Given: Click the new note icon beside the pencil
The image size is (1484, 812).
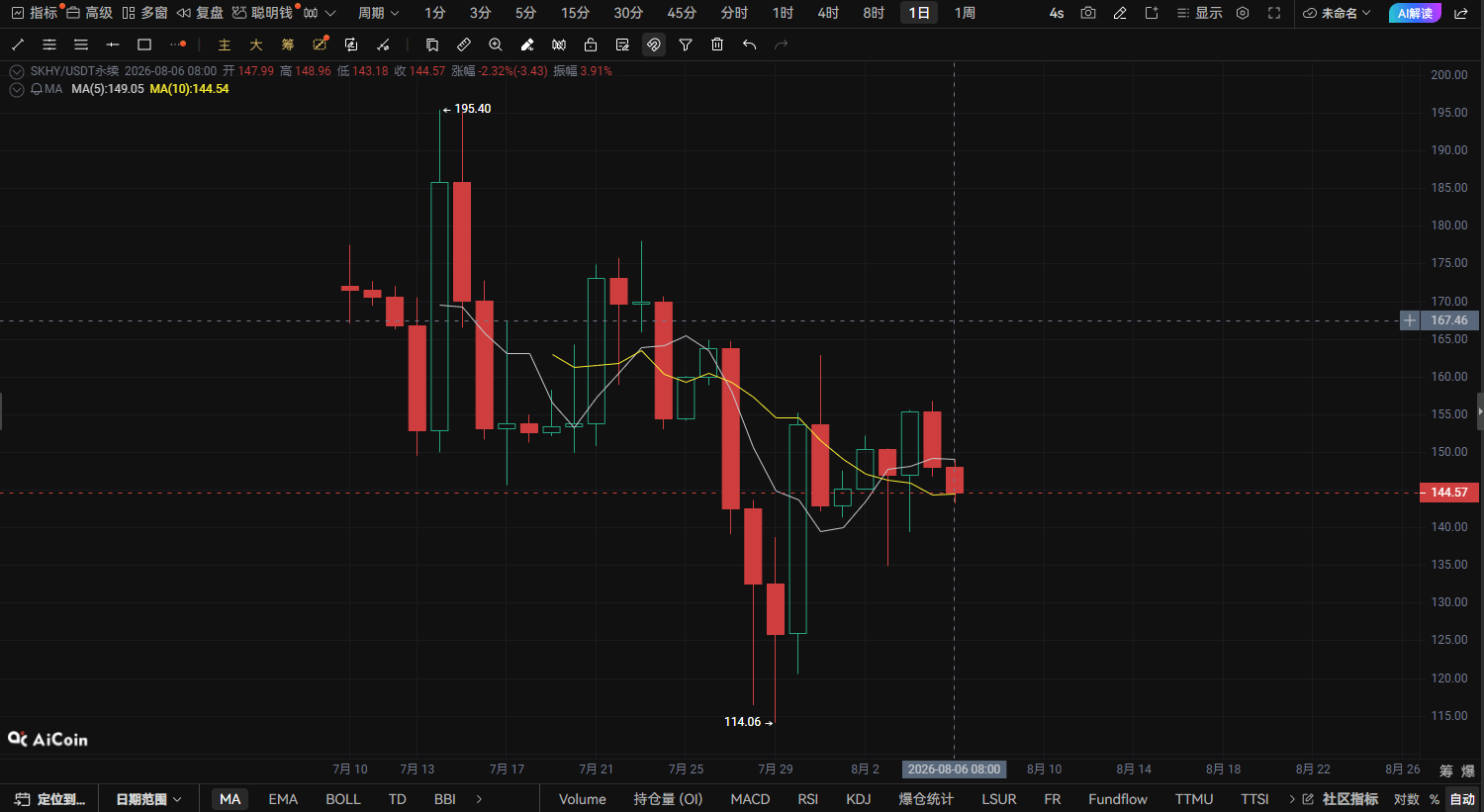Looking at the screenshot, I should (1152, 13).
